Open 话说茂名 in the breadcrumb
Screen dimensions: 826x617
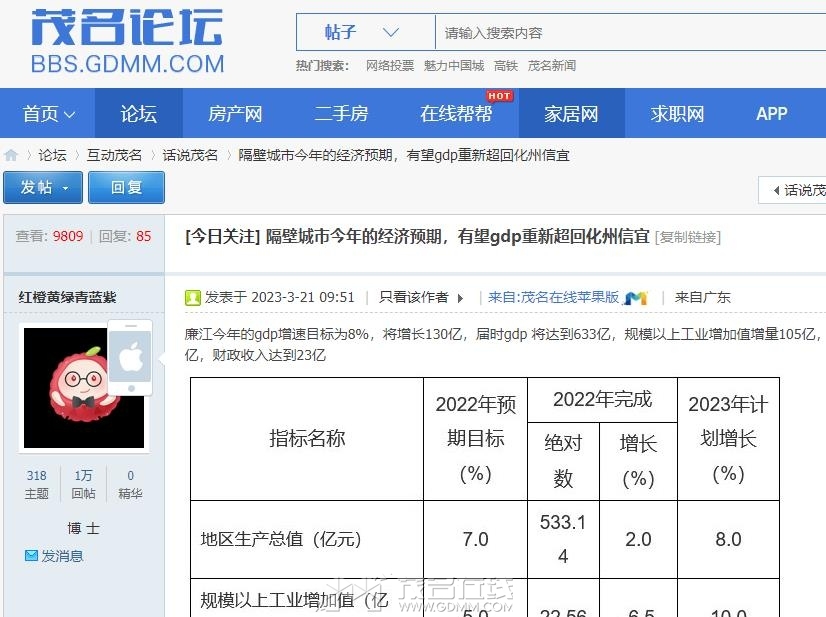point(190,155)
